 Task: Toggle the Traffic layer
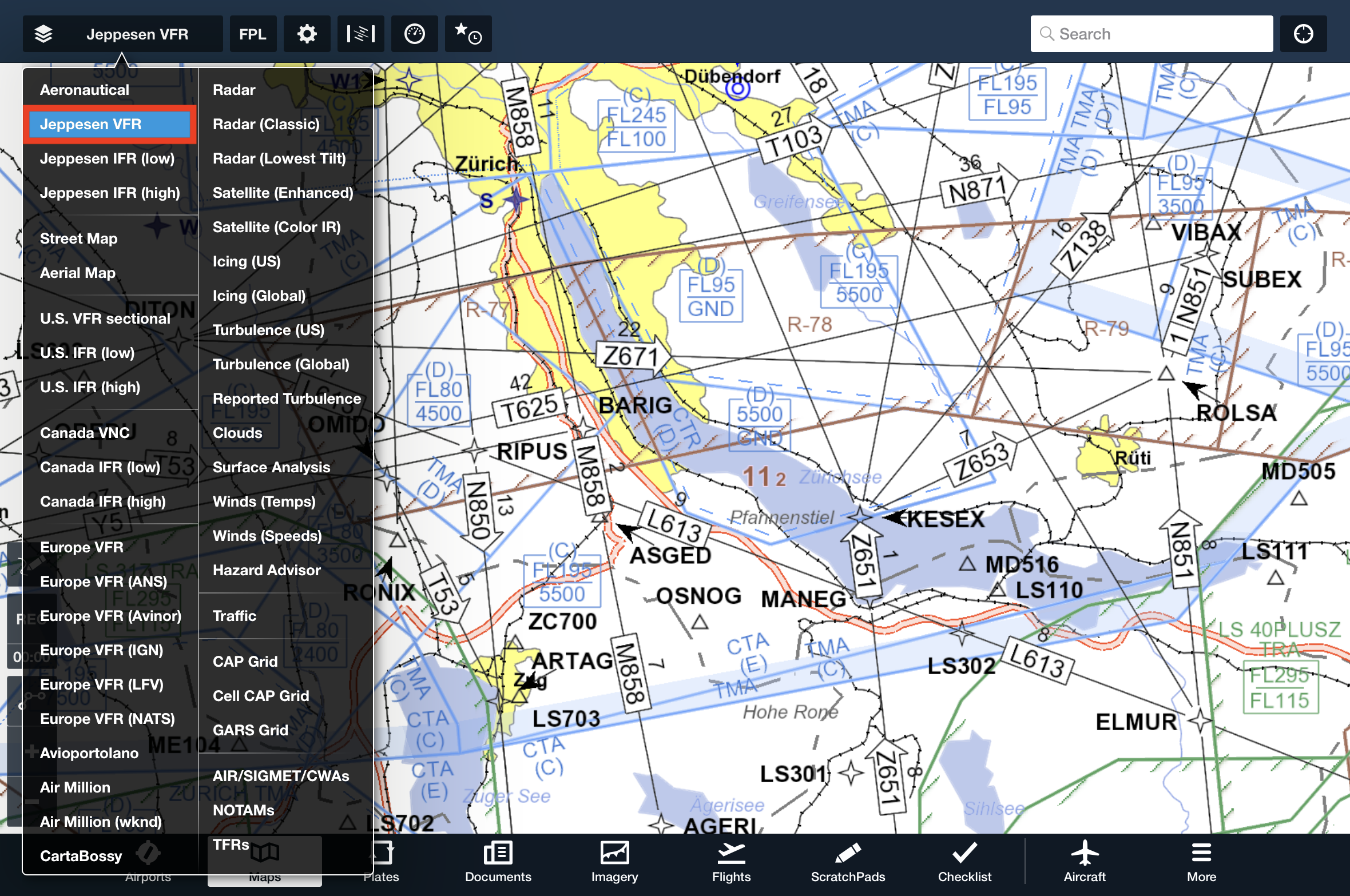[x=234, y=616]
